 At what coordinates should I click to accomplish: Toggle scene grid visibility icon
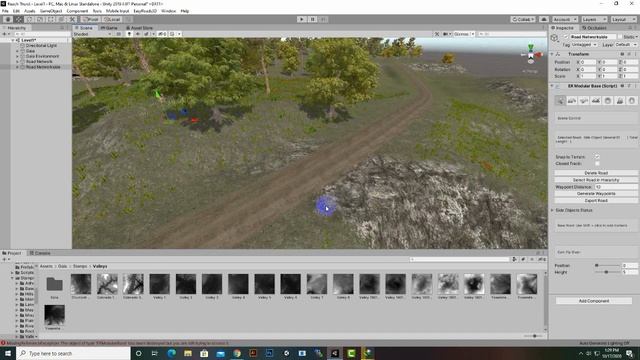tap(173, 34)
